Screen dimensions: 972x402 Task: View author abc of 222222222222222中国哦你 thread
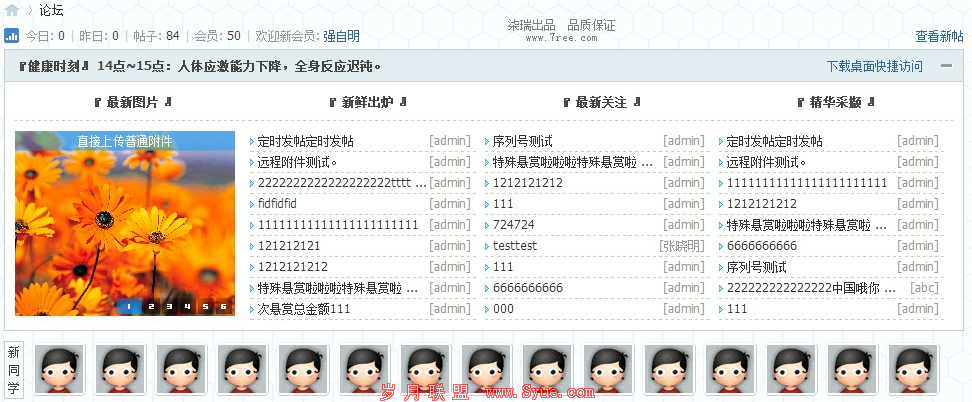[x=924, y=288]
